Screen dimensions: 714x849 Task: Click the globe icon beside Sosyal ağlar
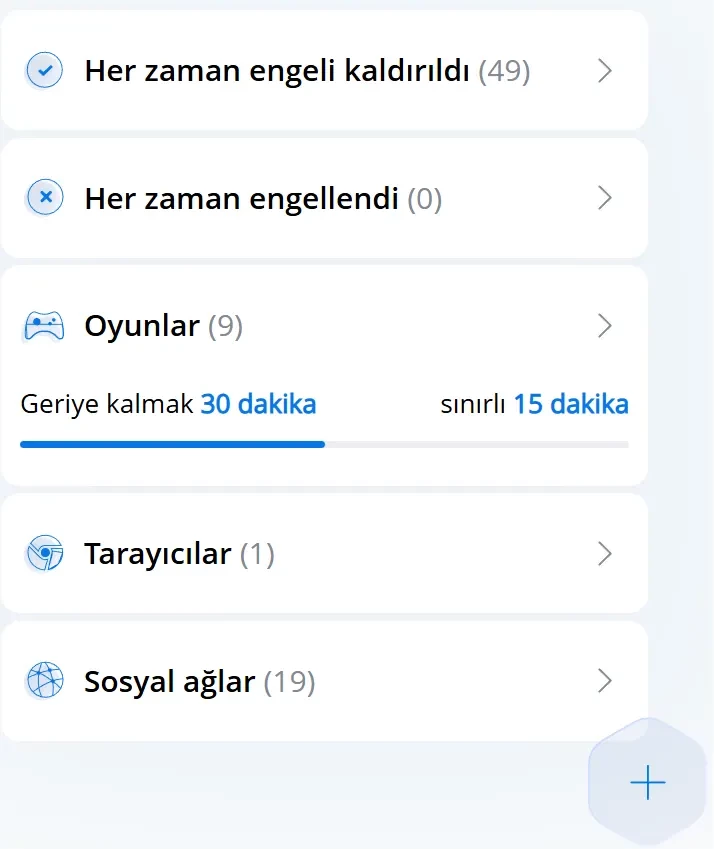[43, 681]
